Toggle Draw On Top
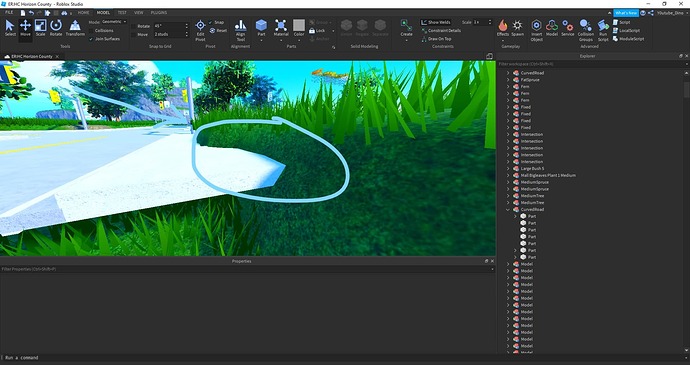Viewport: 690px width, 365px height. click(436, 39)
